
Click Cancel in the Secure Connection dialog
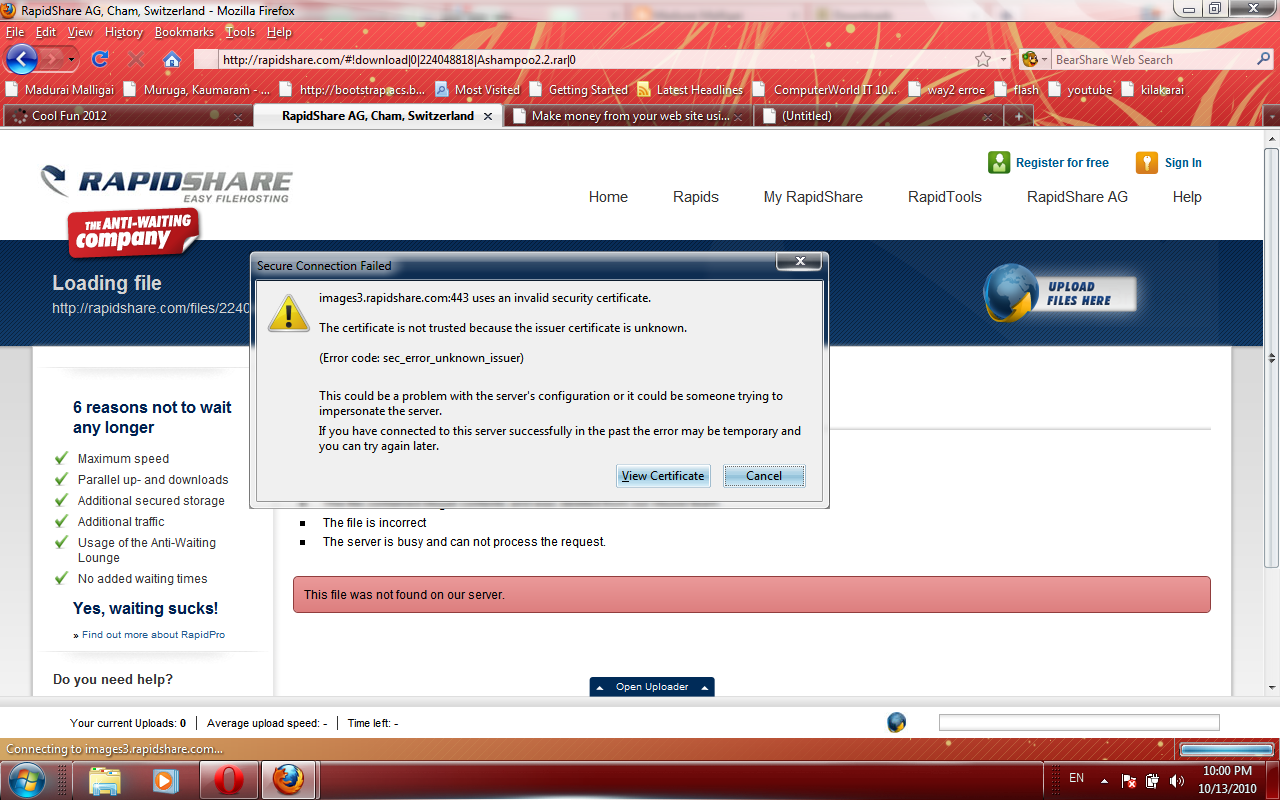pyautogui.click(x=764, y=476)
